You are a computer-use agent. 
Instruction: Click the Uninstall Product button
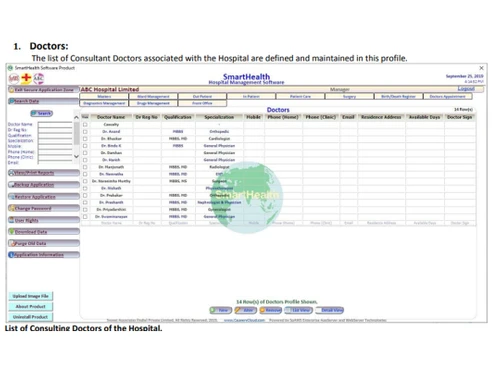(x=30, y=317)
